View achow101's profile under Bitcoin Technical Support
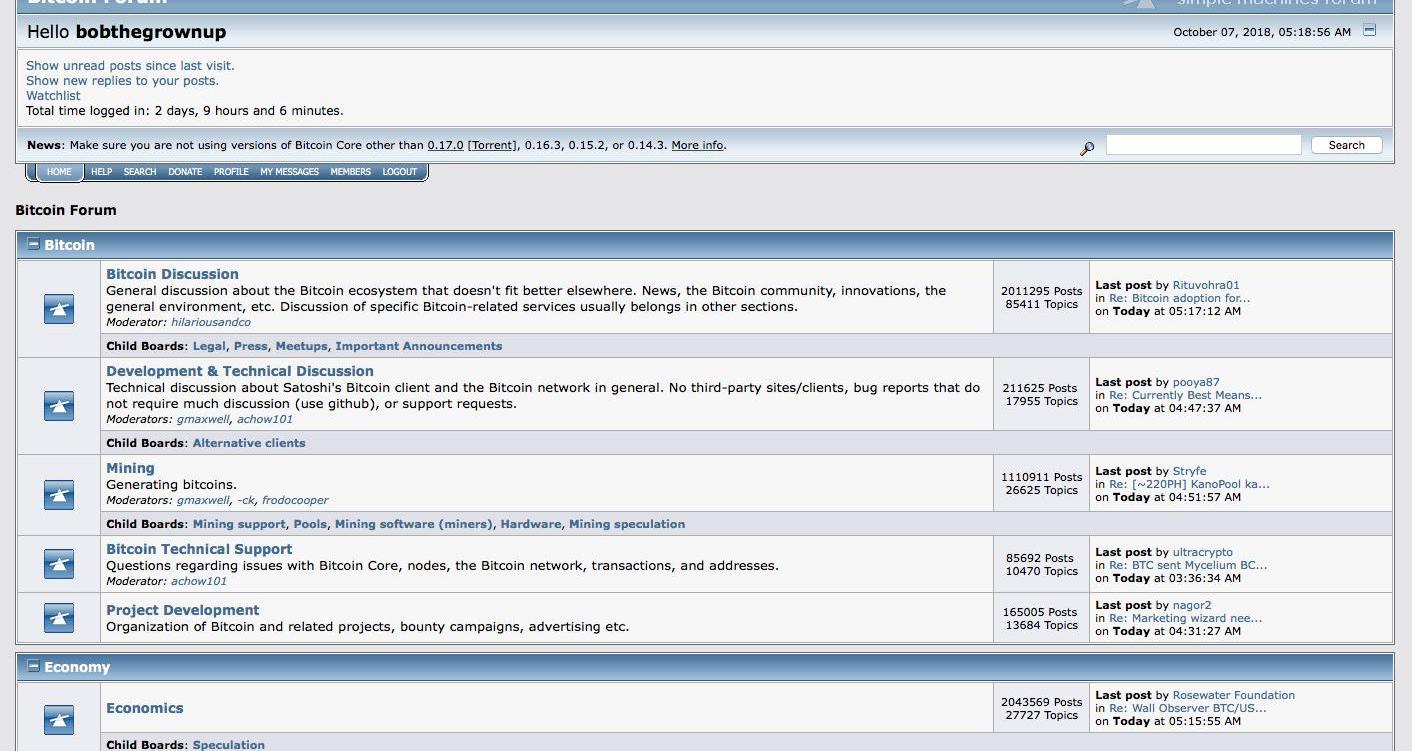 (199, 581)
